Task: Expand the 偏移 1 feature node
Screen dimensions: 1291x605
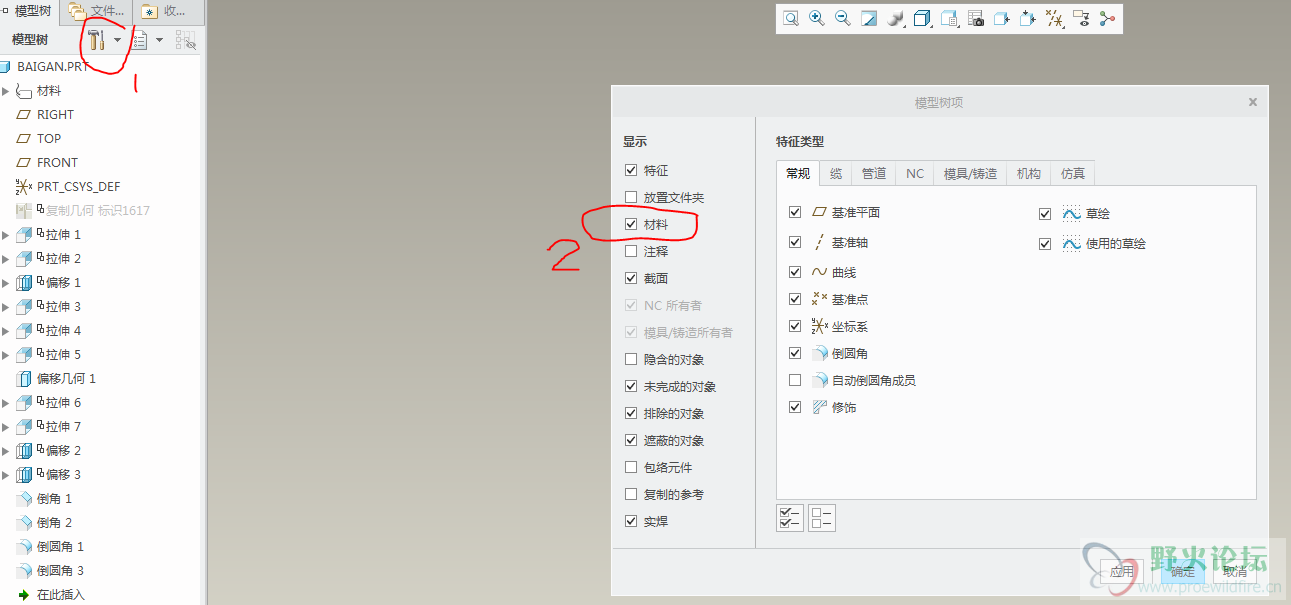Action: pyautogui.click(x=5, y=283)
